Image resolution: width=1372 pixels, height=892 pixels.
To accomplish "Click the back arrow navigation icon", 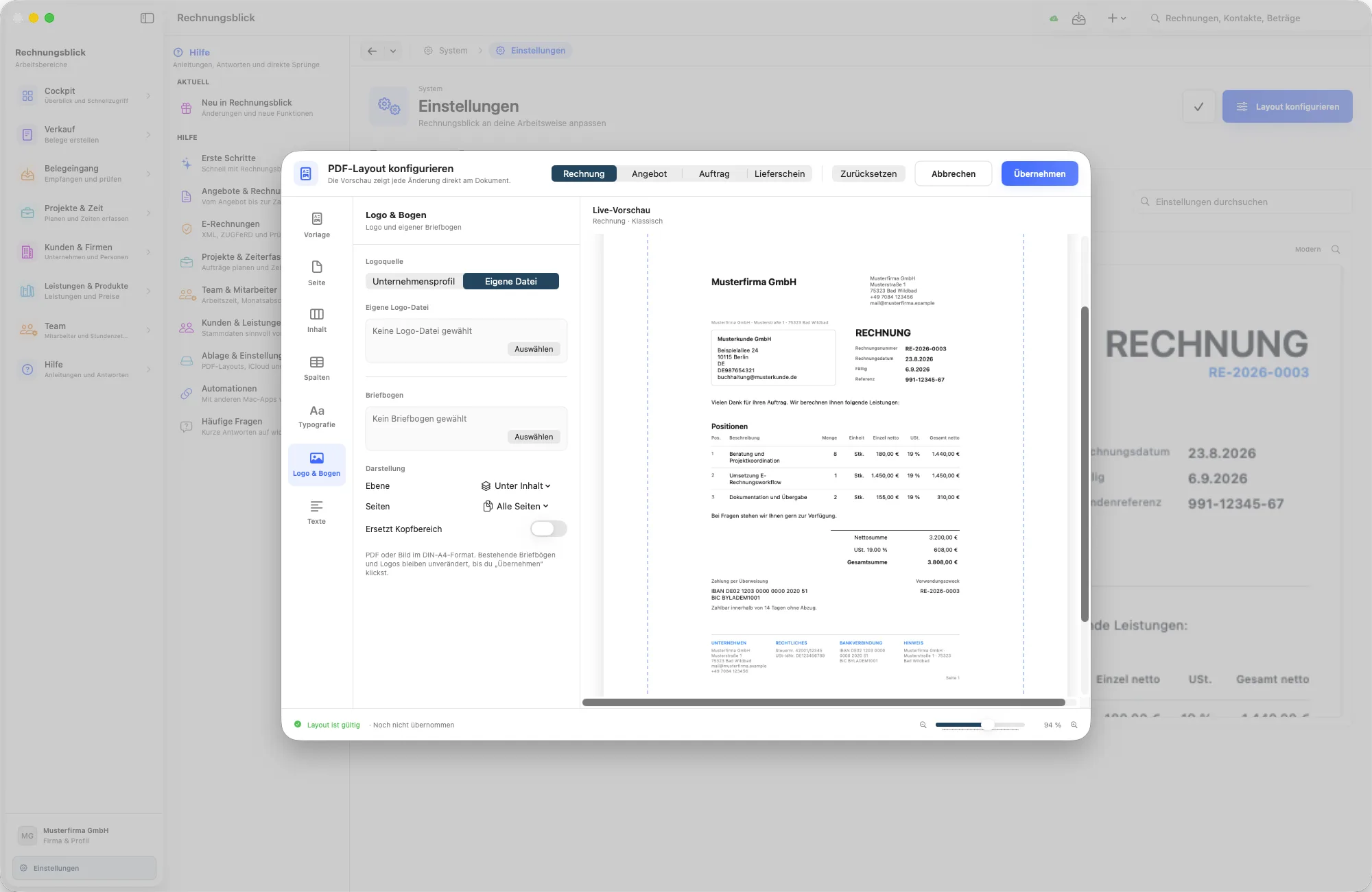I will (x=372, y=51).
